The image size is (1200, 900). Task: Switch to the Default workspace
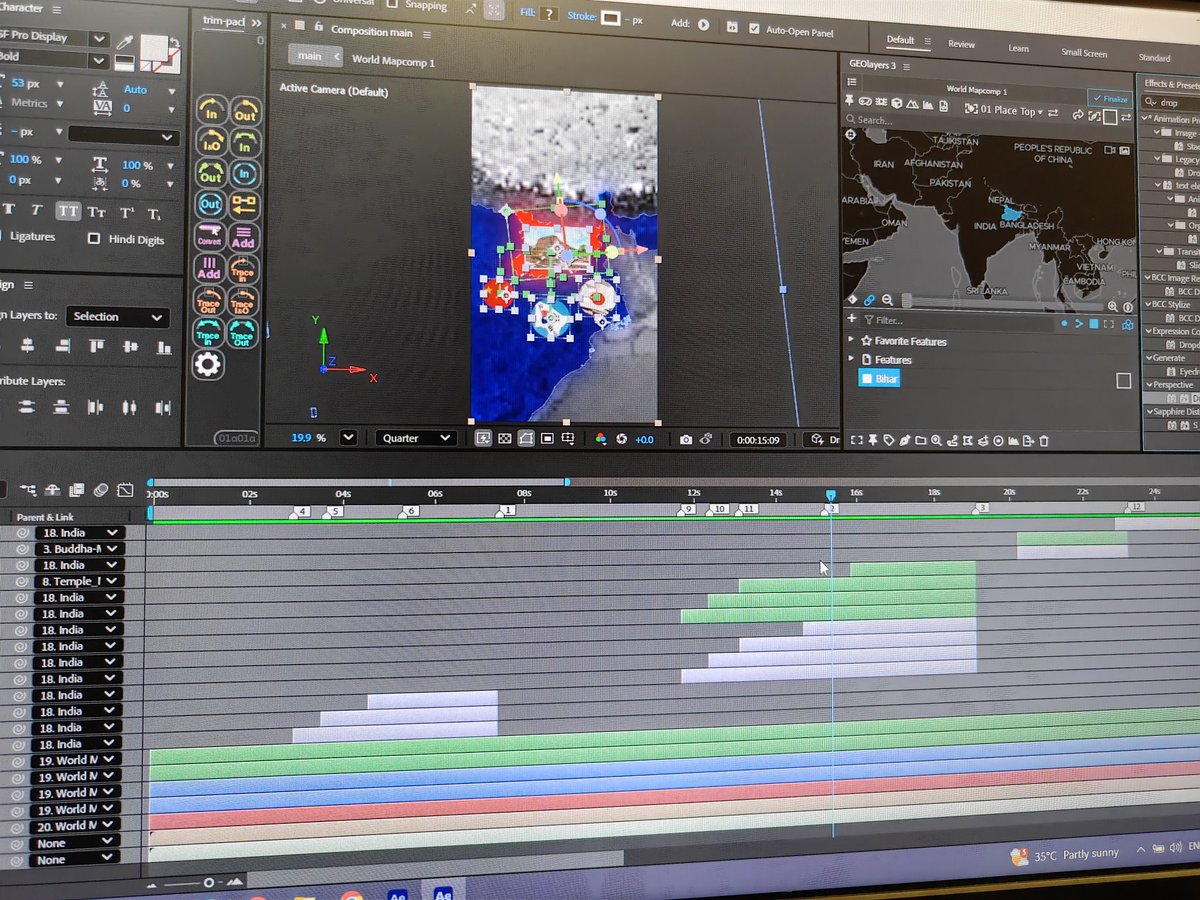pyautogui.click(x=900, y=40)
